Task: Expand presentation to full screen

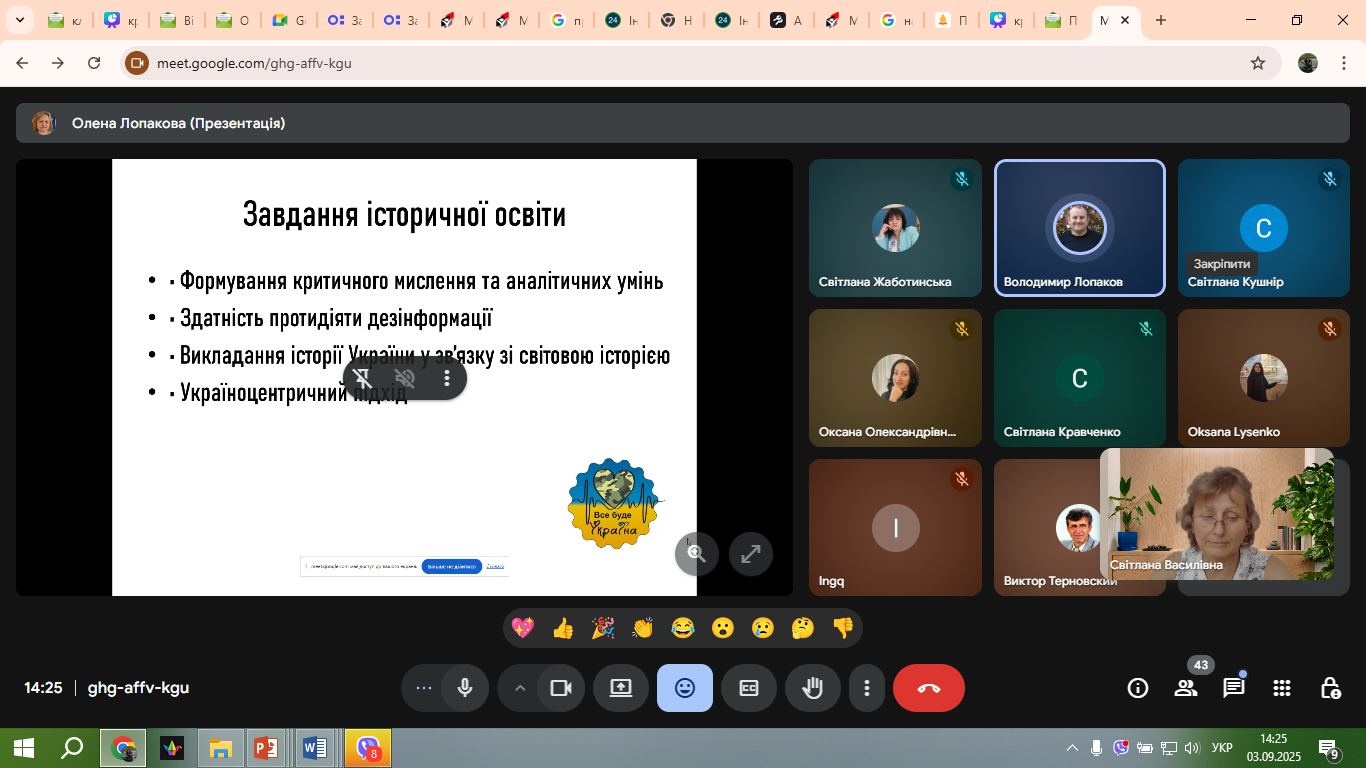Action: point(750,553)
